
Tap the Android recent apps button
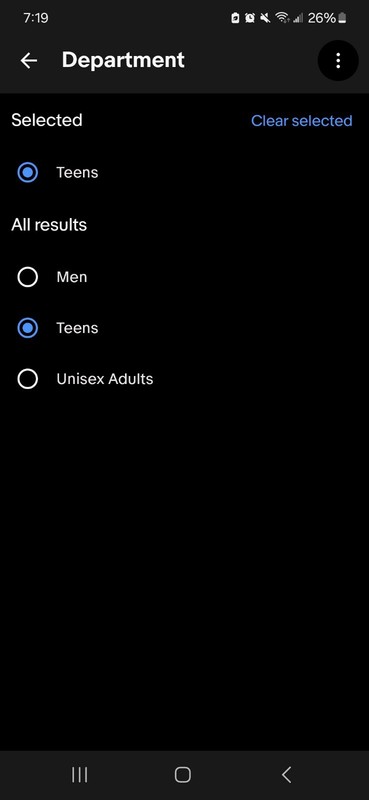[x=80, y=774]
